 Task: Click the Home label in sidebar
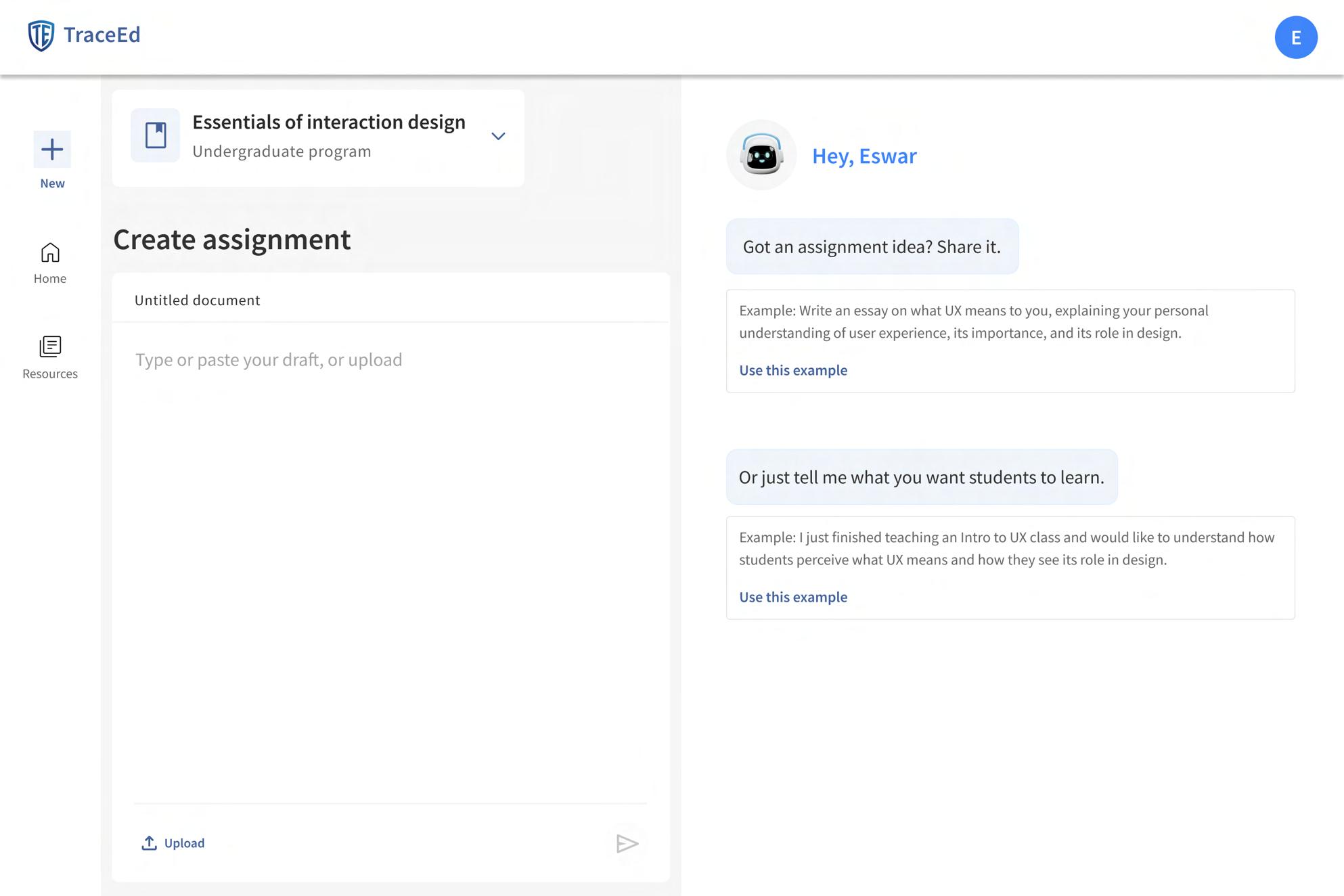click(50, 279)
